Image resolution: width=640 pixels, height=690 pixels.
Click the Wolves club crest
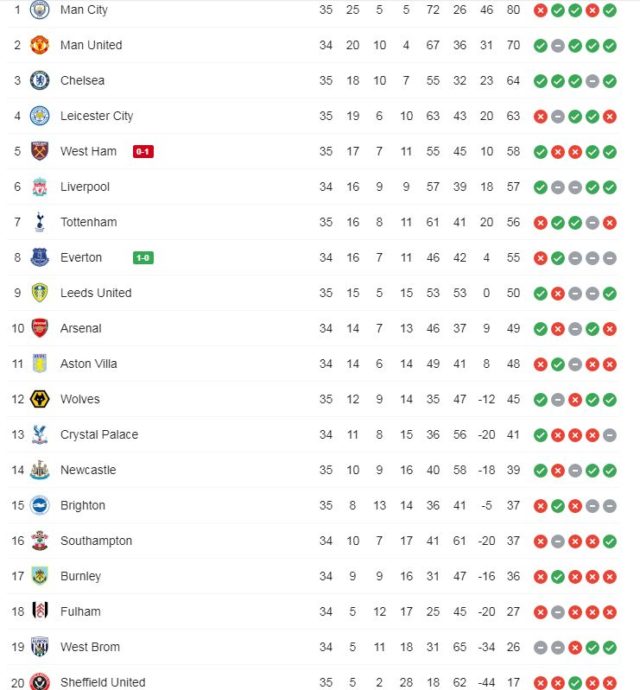(x=39, y=399)
